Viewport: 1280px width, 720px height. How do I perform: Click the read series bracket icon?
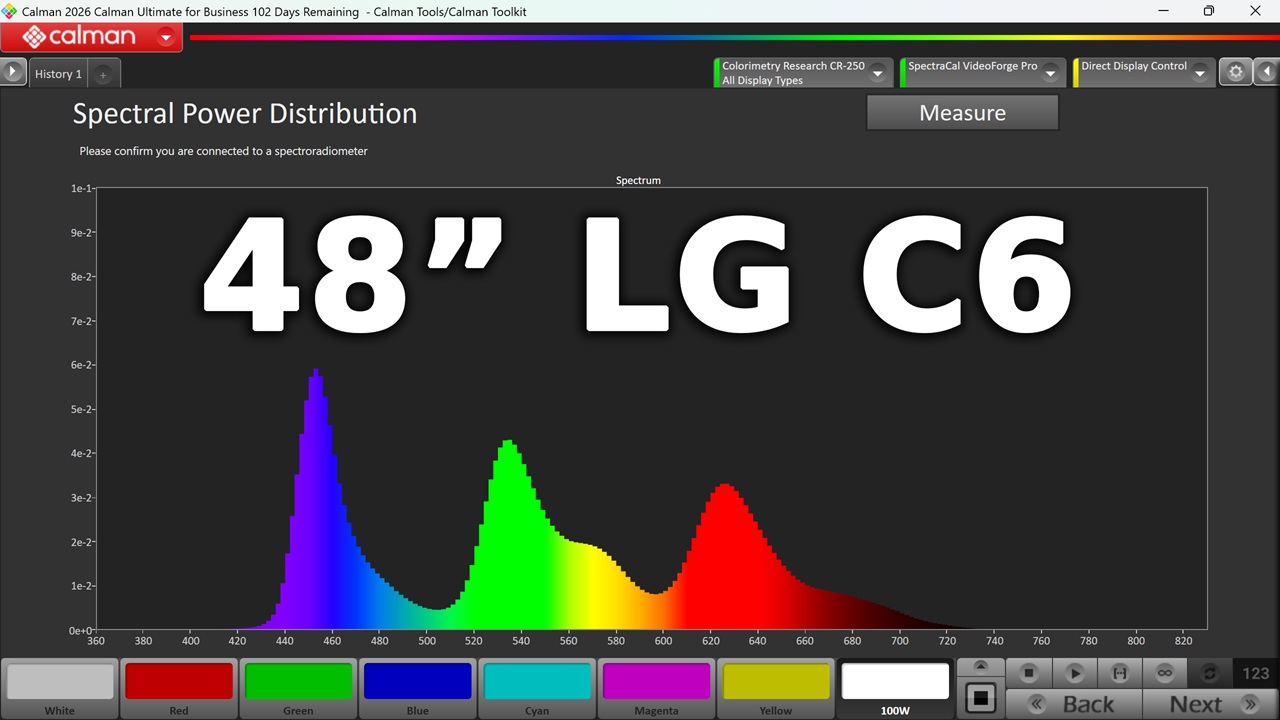pyautogui.click(x=1120, y=673)
